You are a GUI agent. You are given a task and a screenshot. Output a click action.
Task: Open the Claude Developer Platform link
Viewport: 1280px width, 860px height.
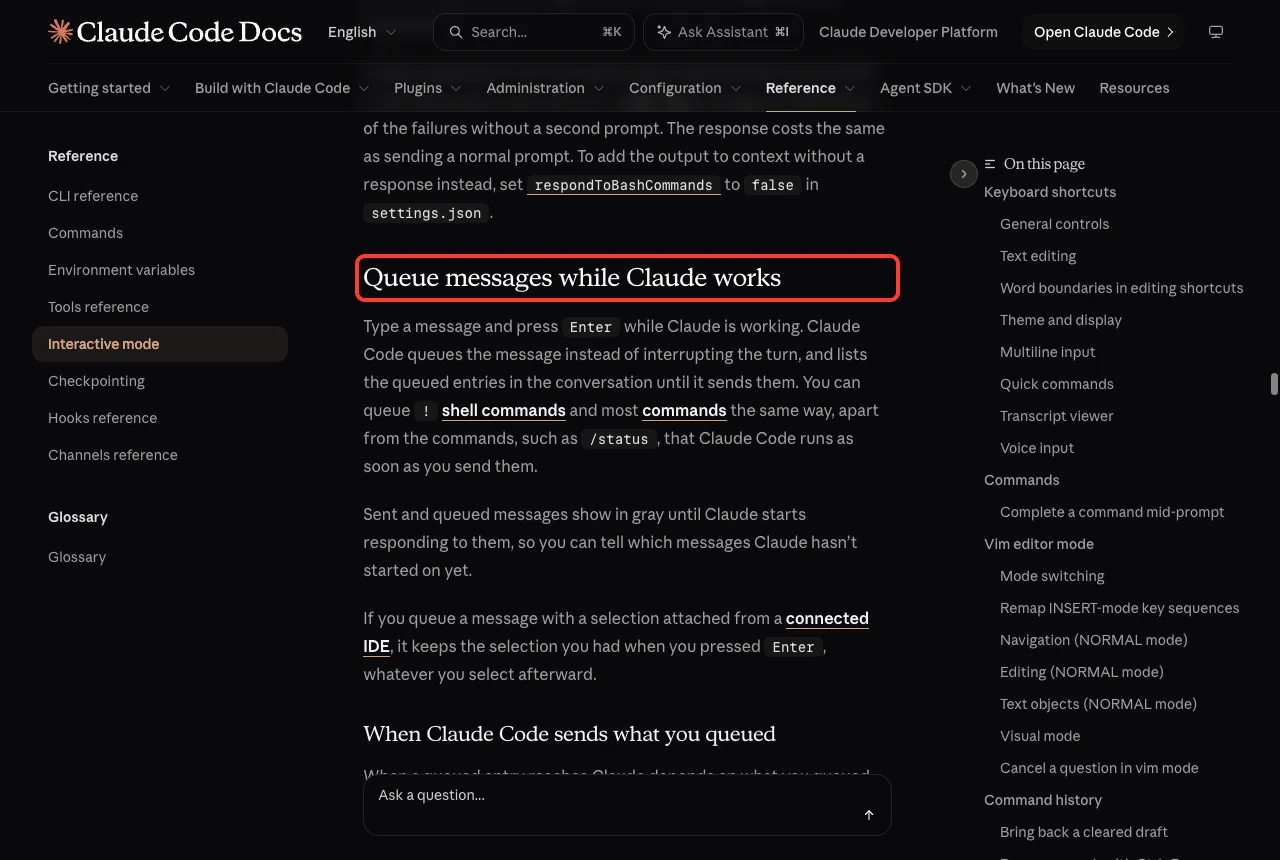click(x=908, y=32)
